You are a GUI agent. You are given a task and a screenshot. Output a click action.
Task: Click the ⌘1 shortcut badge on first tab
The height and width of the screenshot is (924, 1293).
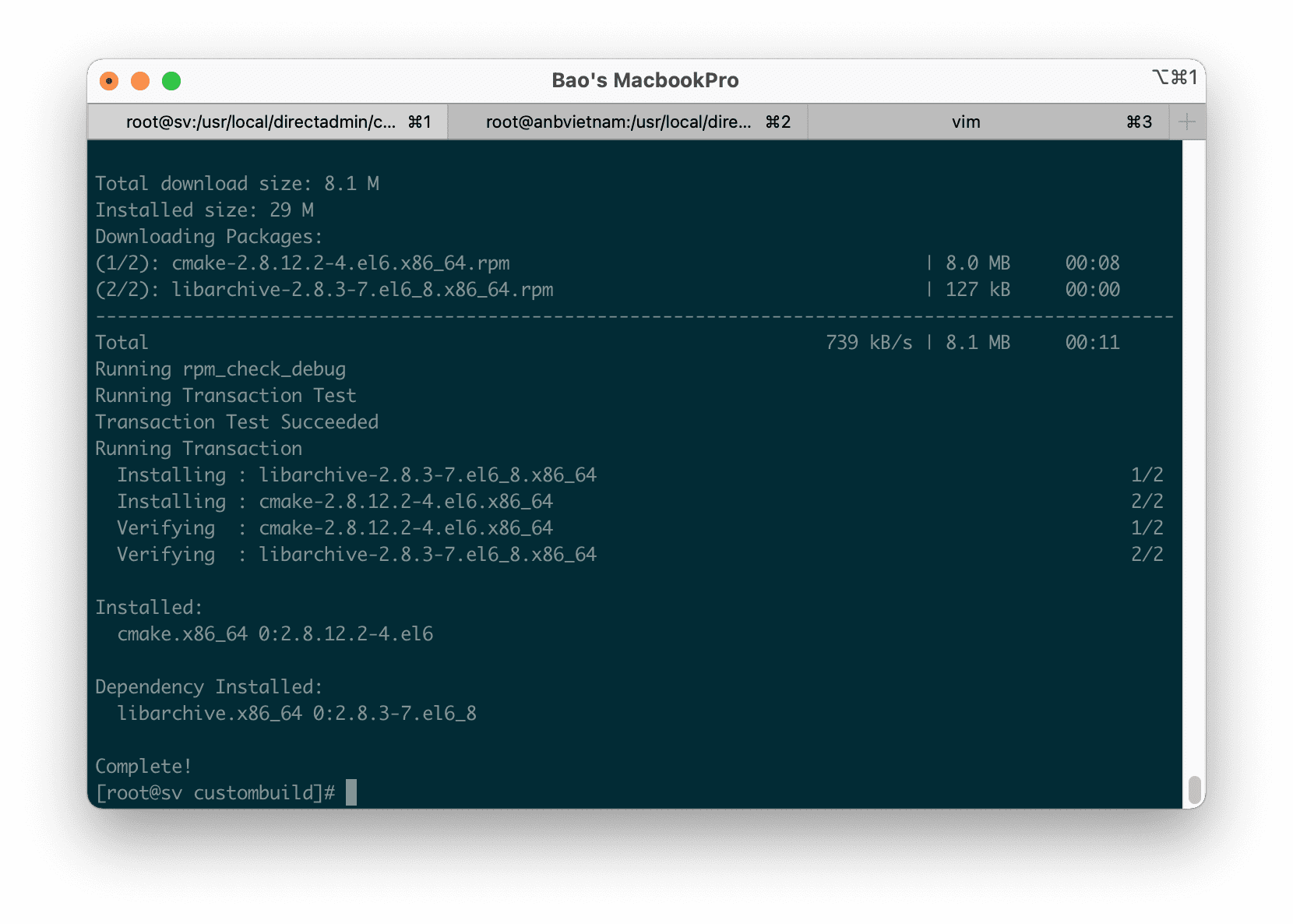[x=420, y=122]
